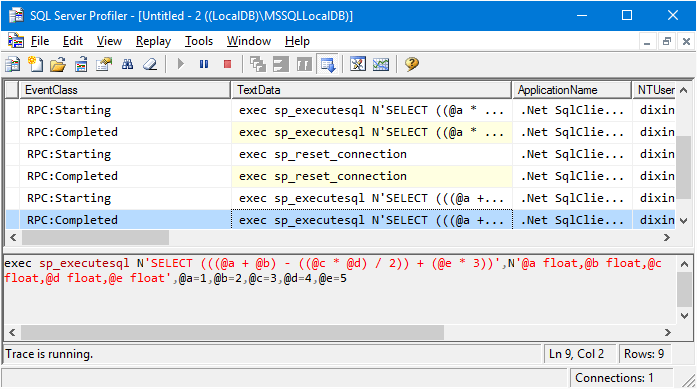Open the Replay menu
Screen dimensions: 697x389
(x=153, y=41)
